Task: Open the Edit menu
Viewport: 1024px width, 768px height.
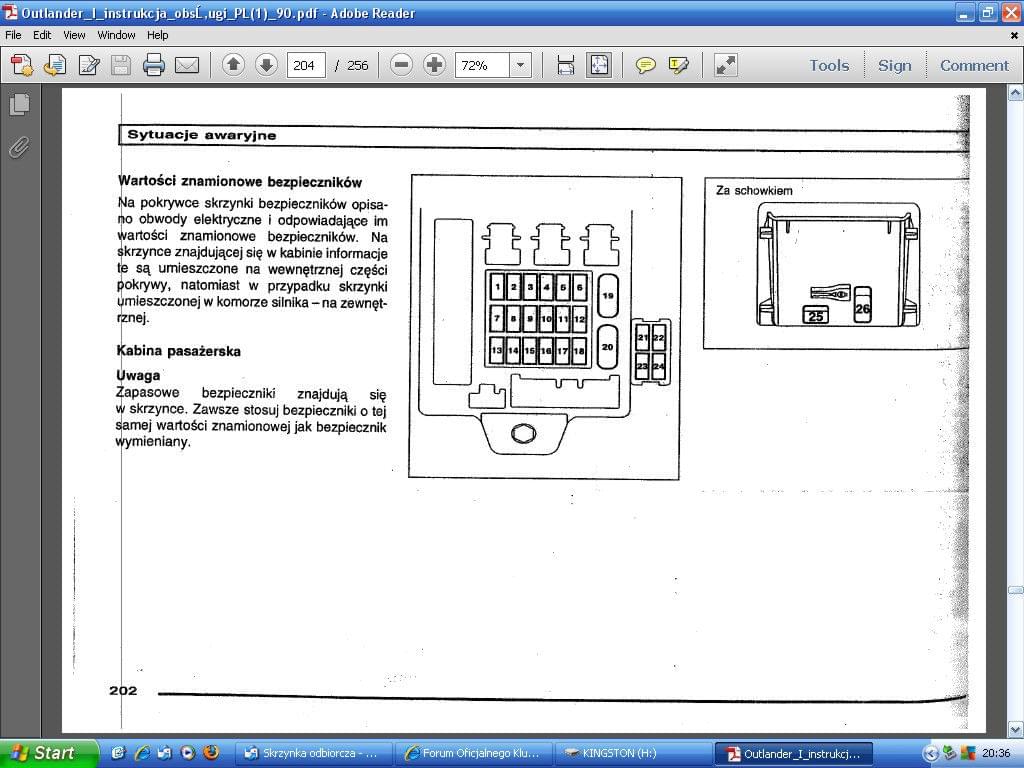Action: coord(42,35)
